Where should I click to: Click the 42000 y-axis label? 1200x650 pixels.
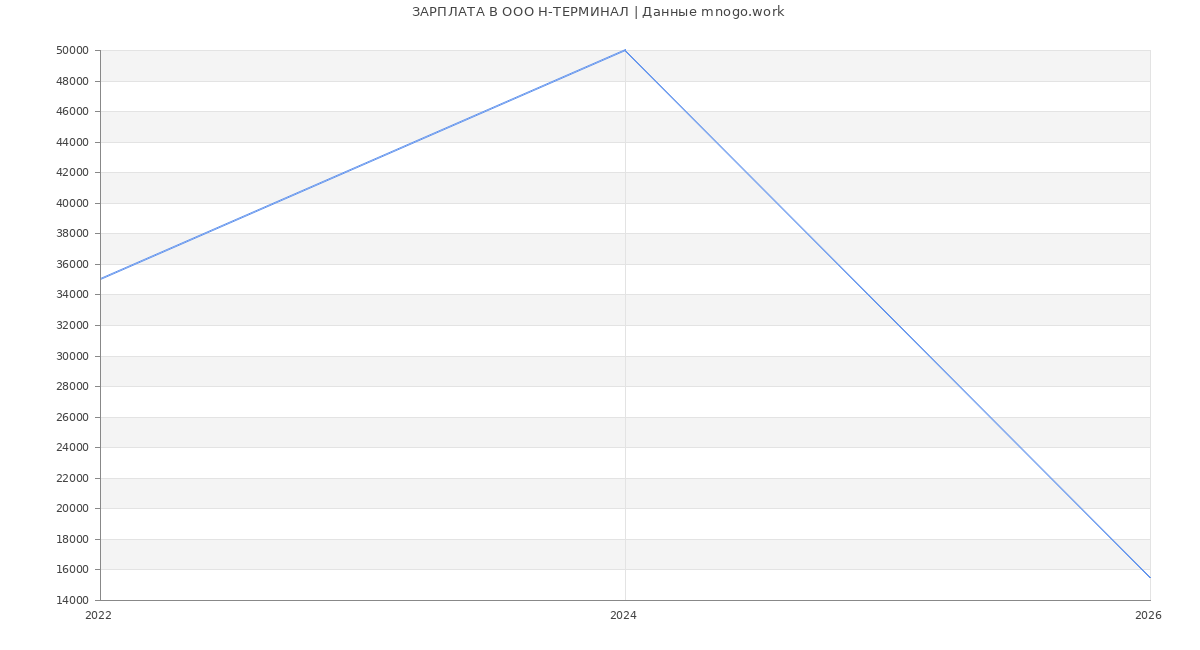tap(73, 172)
